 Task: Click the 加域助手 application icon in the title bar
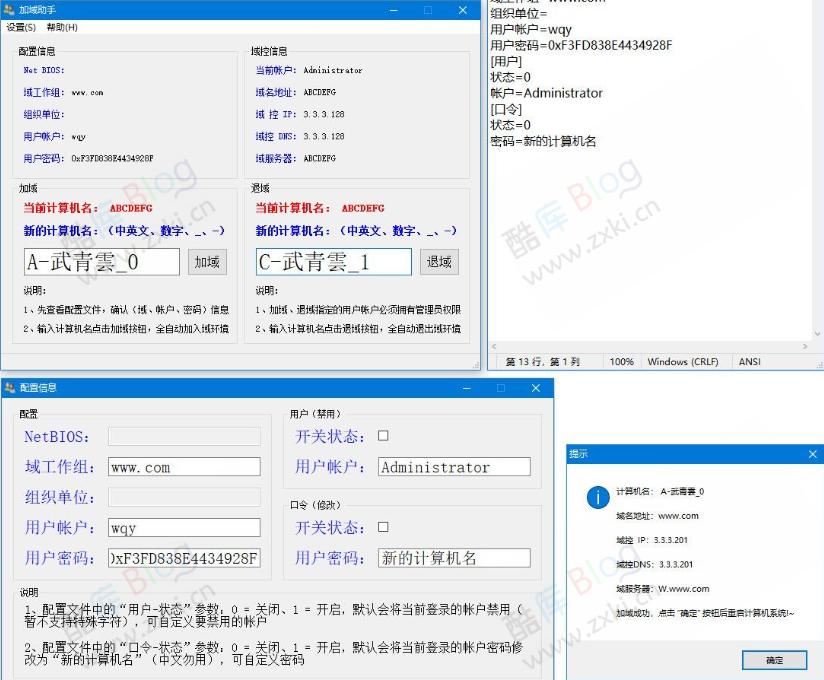[x=10, y=10]
